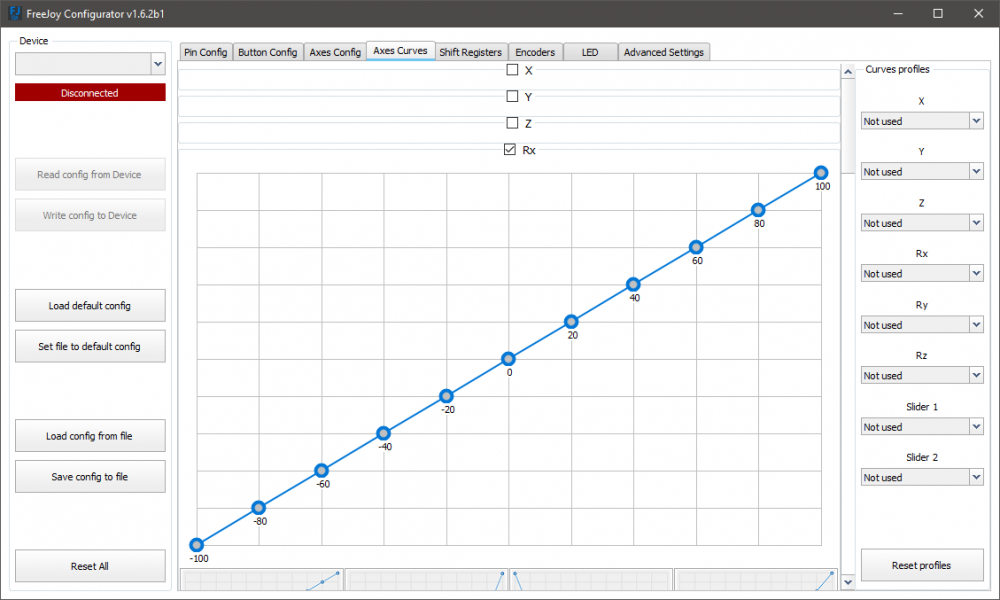Click Write config to Device button
Image resolution: width=1000 pixels, height=600 pixels.
pyautogui.click(x=90, y=215)
